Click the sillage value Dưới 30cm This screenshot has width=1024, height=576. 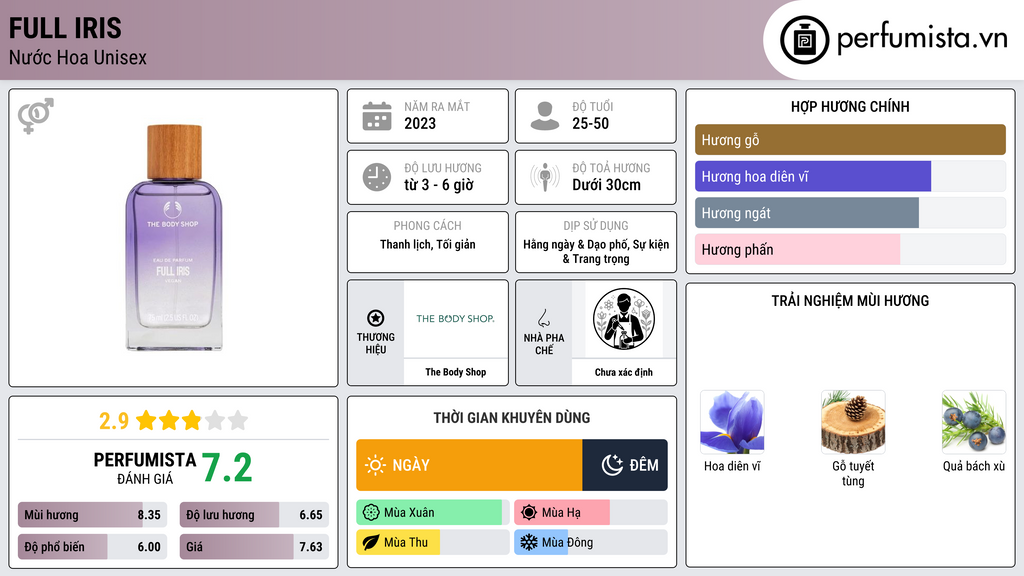pyautogui.click(x=607, y=185)
